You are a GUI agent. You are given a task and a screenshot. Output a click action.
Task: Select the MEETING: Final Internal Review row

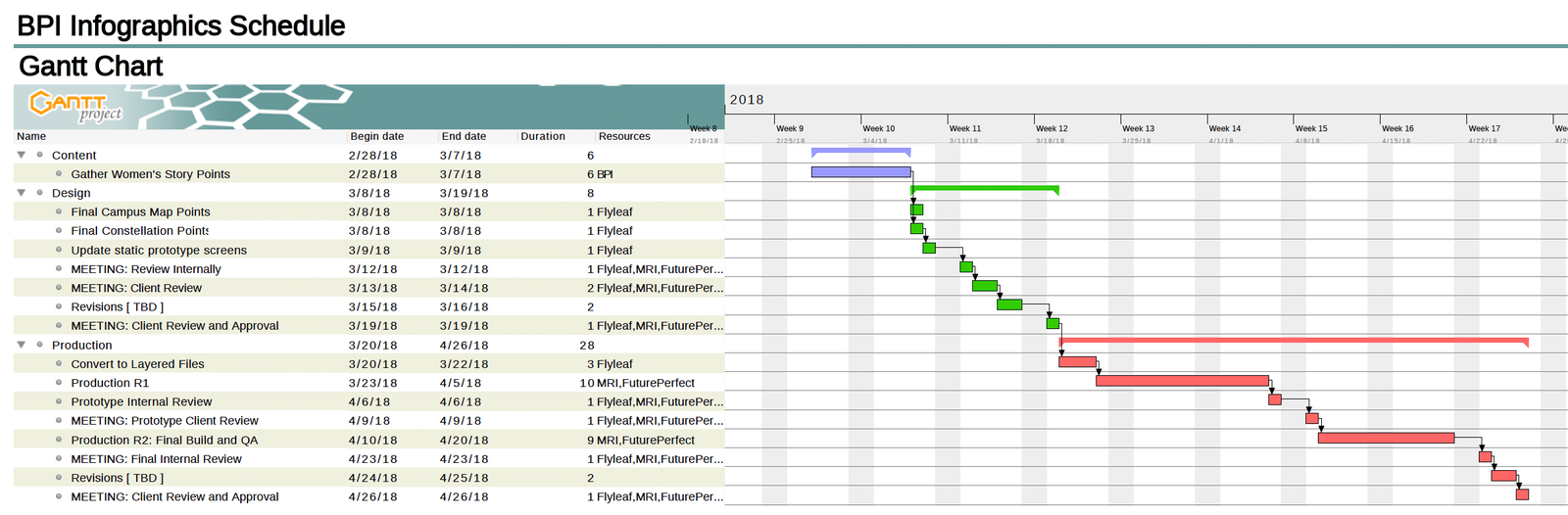click(x=156, y=459)
